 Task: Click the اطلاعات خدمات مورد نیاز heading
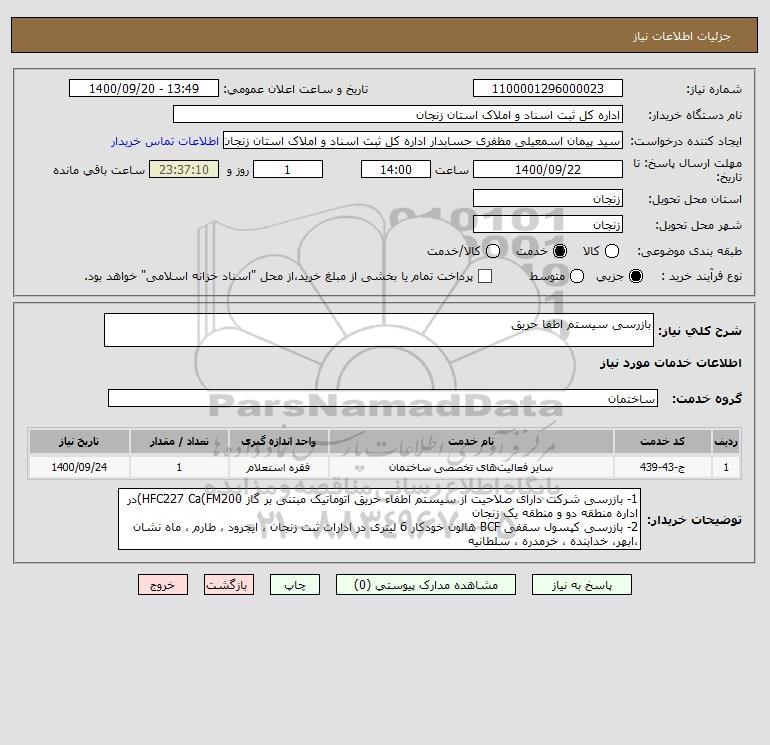[x=670, y=363]
